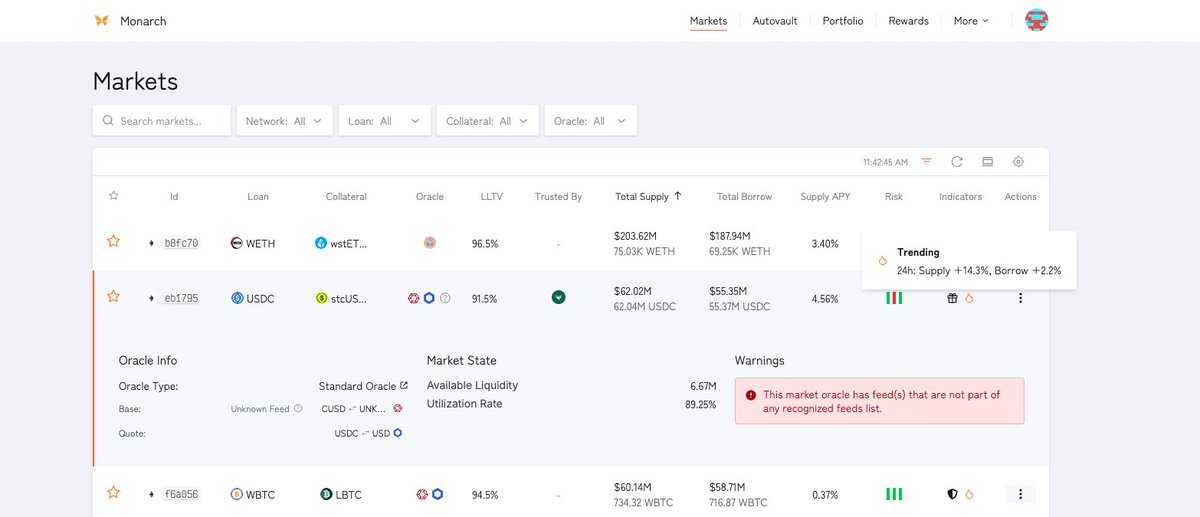Star the eb1795 USDC market
Image resolution: width=1200 pixels, height=517 pixels.
(113, 297)
